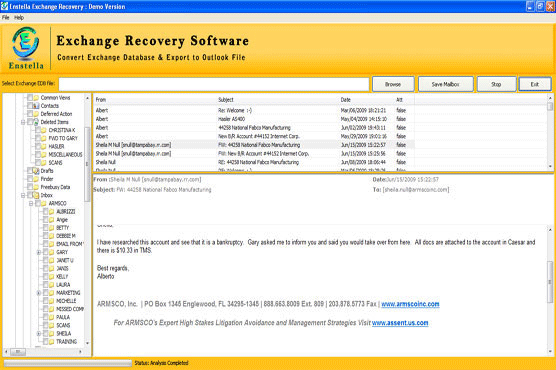Expand the SHEILA subfolder node
This screenshot has height=370, width=556.
(x=39, y=333)
